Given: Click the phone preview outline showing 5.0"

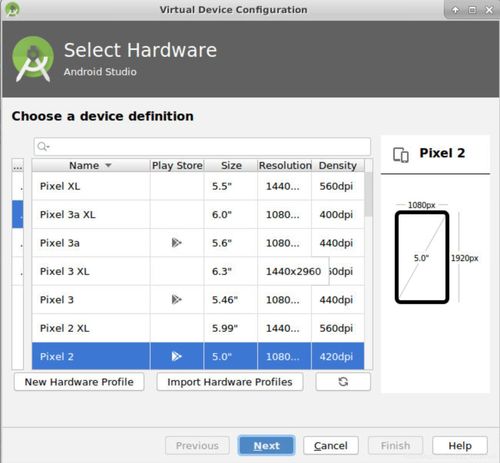Looking at the screenshot, I should pos(422,257).
